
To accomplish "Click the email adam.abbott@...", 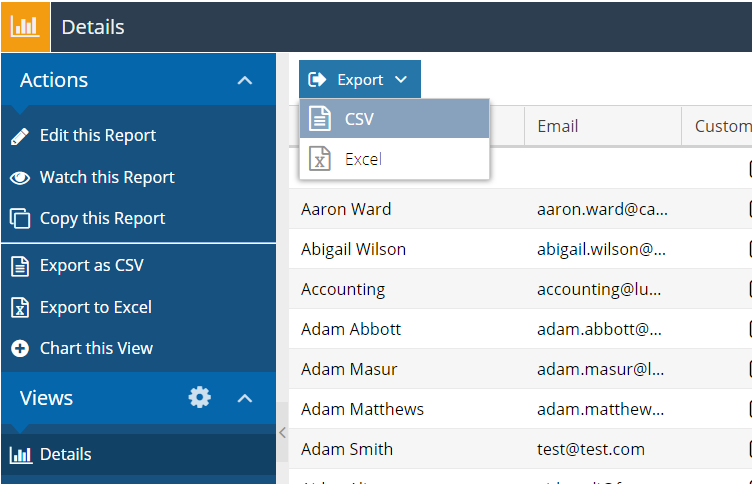I will (599, 329).
